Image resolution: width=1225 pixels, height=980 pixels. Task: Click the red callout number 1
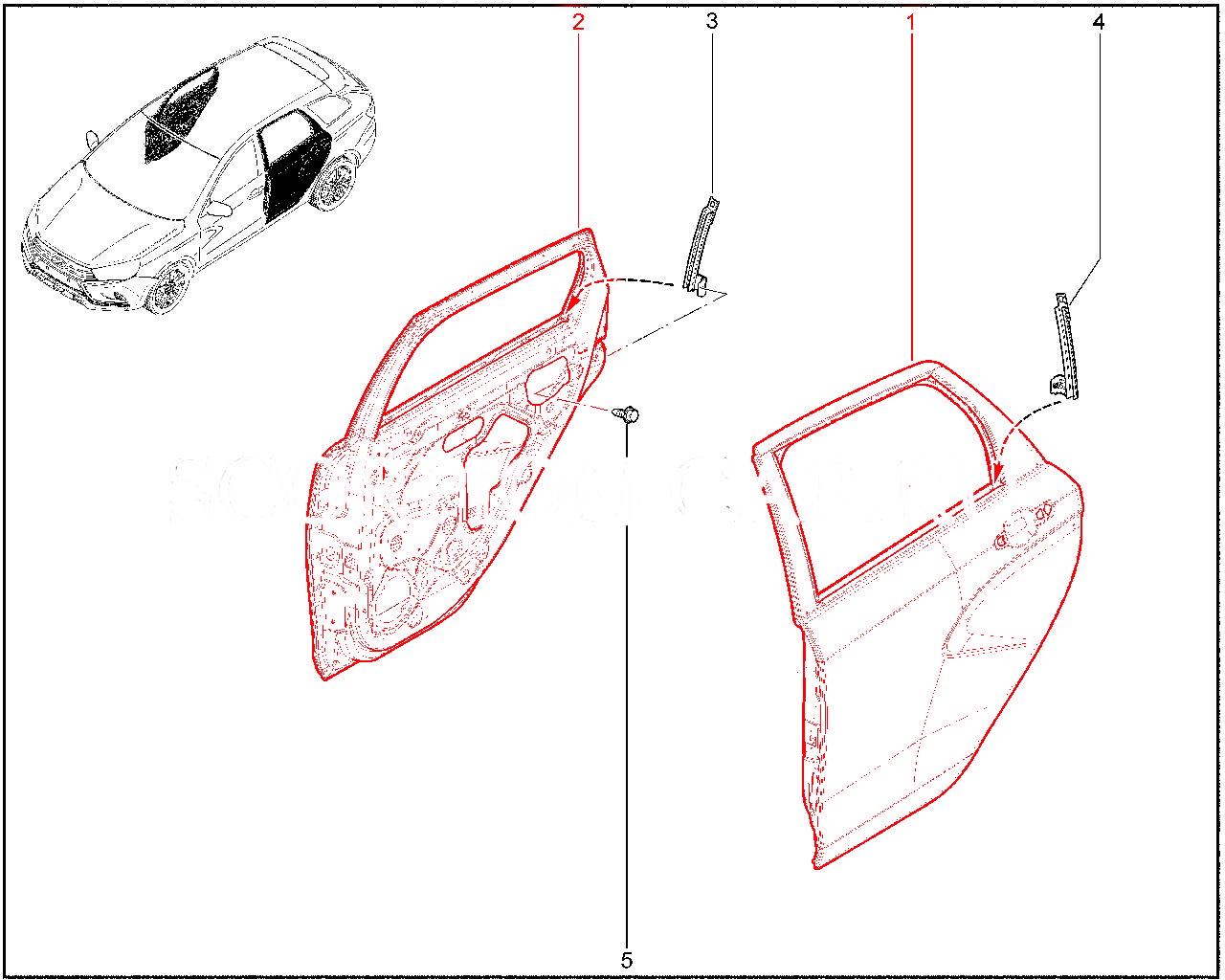click(x=911, y=20)
